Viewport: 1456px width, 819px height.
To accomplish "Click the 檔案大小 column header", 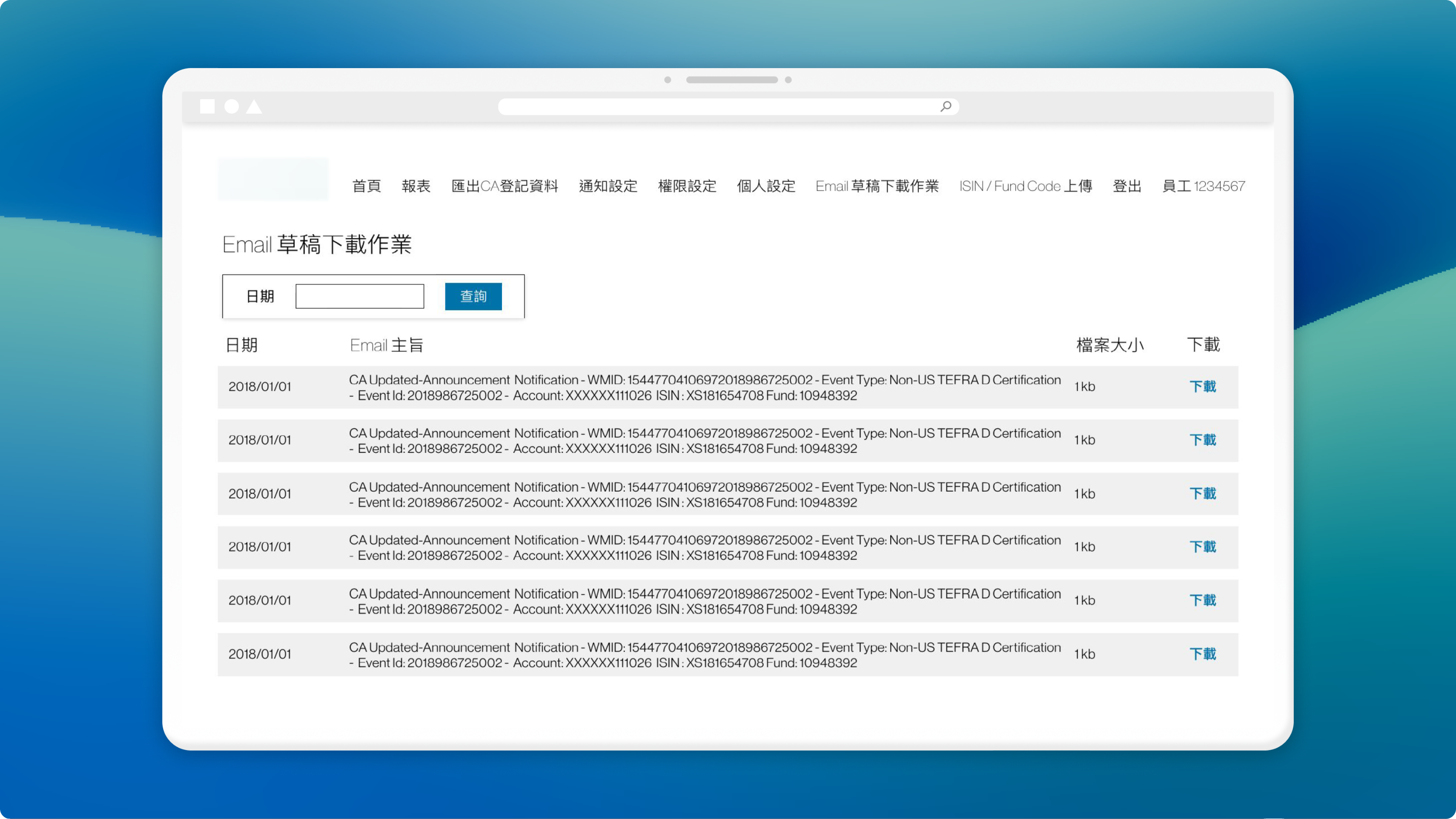I will pos(1109,345).
